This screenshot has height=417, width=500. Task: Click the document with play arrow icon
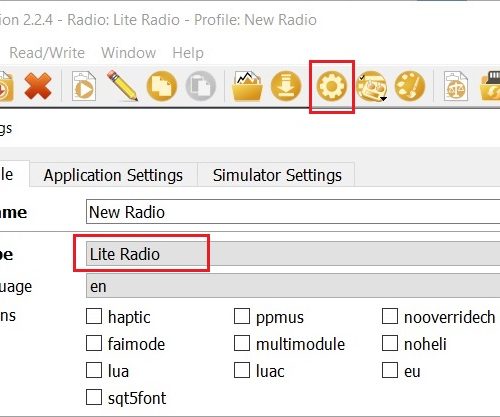84,86
